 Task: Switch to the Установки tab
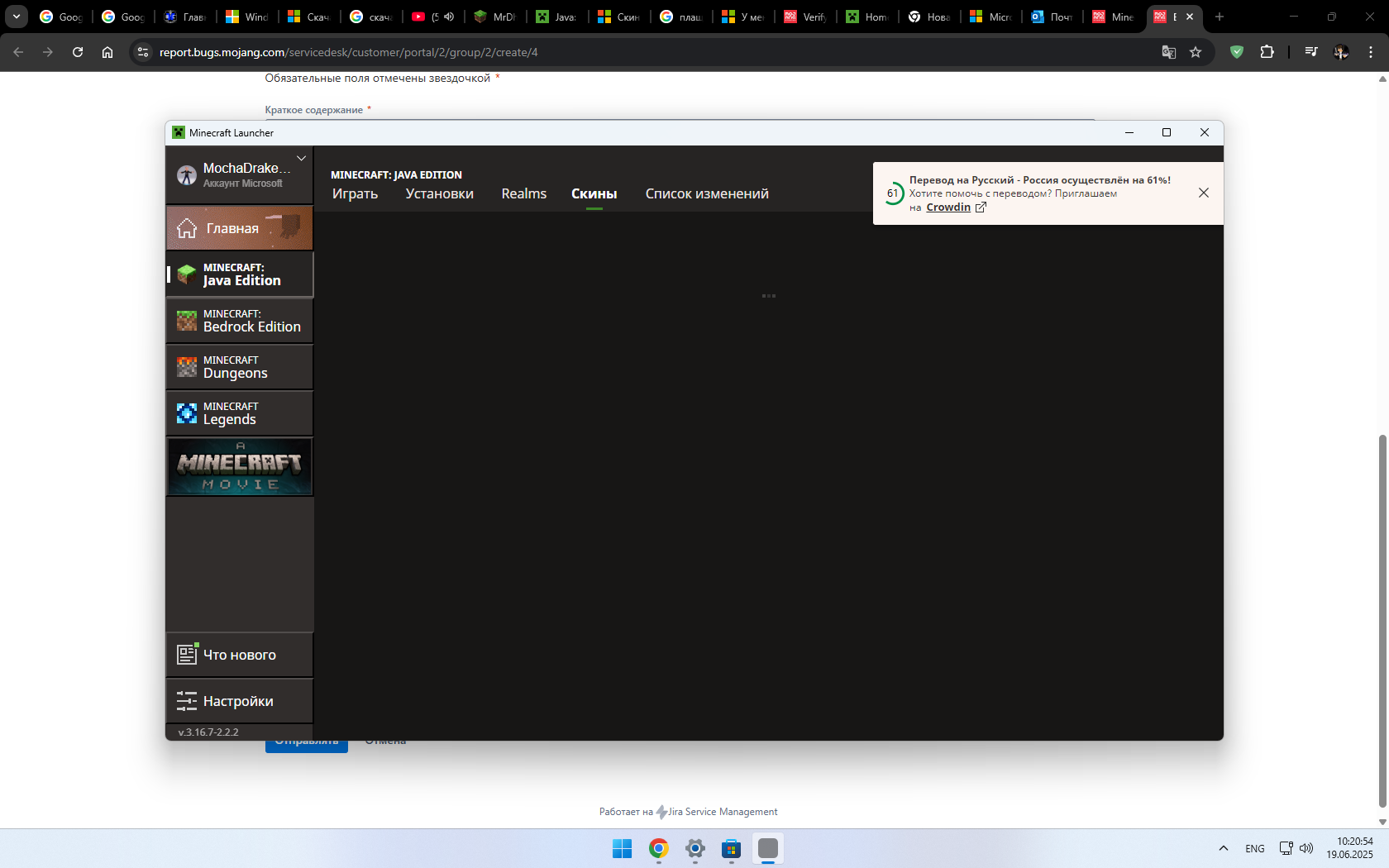click(439, 193)
